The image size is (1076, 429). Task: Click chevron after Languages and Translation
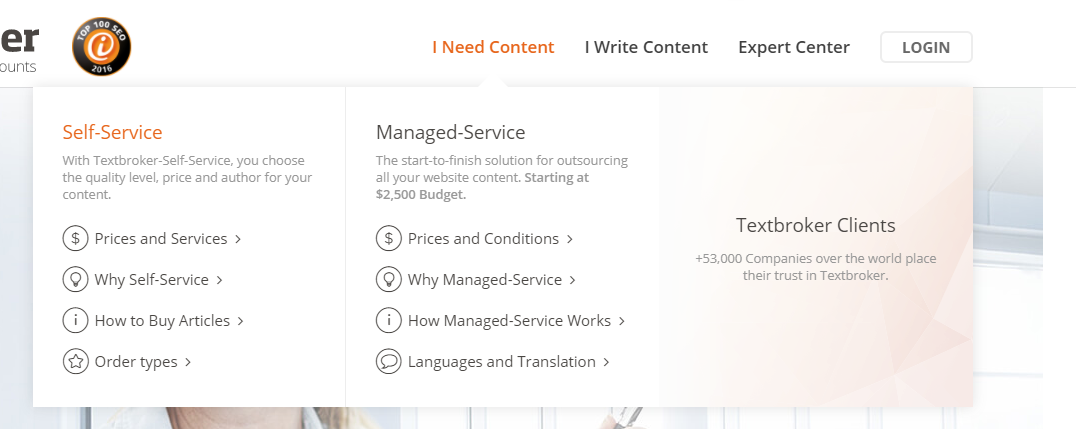click(606, 362)
